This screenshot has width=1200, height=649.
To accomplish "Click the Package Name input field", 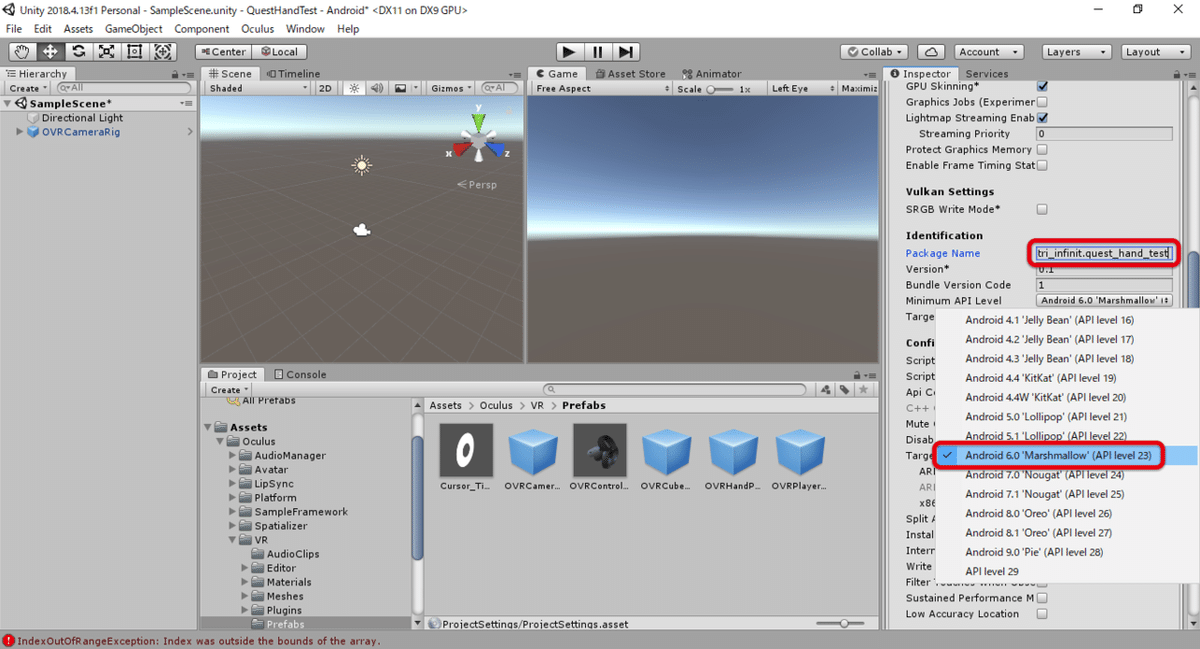I will [1104, 253].
